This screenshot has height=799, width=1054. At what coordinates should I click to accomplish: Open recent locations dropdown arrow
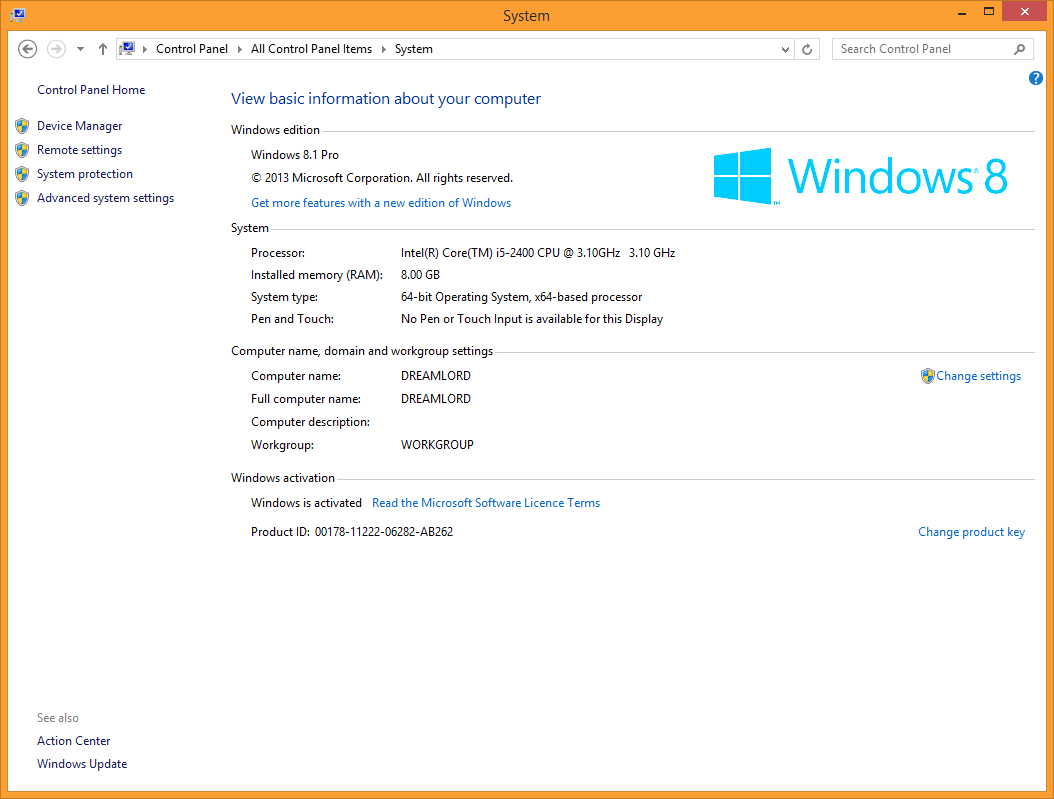(x=81, y=49)
